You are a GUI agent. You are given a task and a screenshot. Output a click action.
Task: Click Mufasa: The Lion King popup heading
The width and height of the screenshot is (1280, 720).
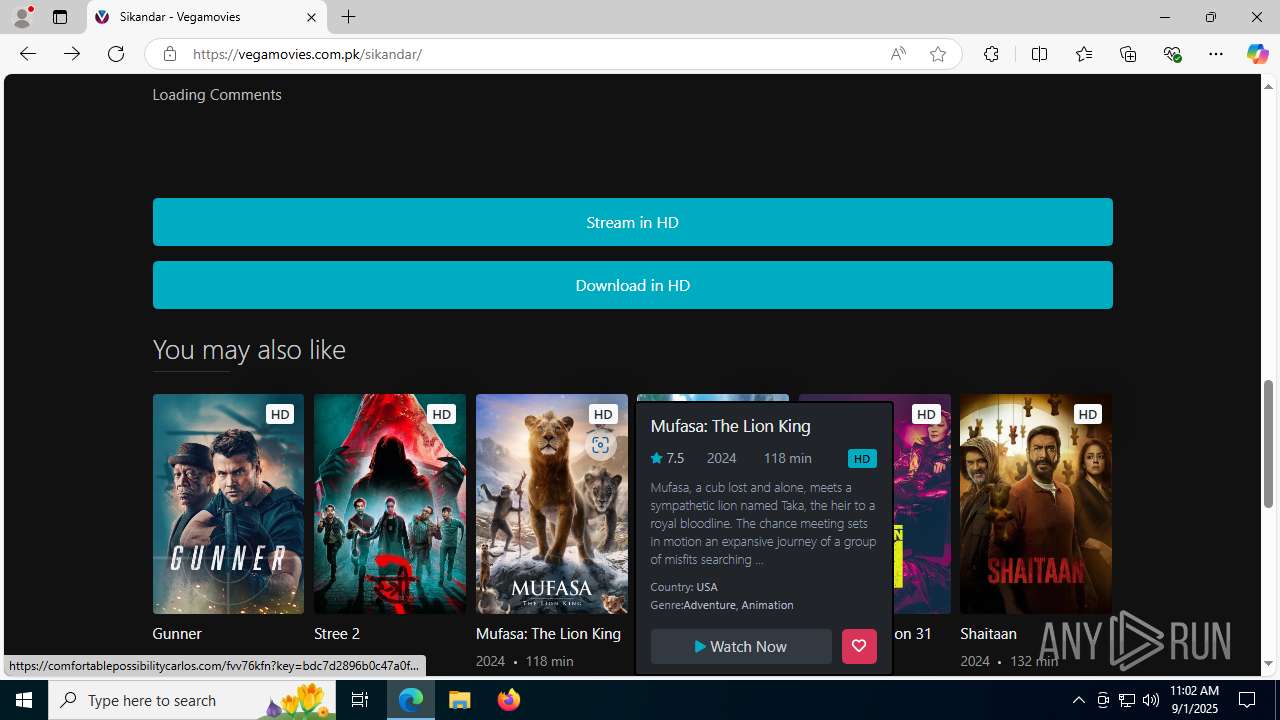click(x=730, y=426)
